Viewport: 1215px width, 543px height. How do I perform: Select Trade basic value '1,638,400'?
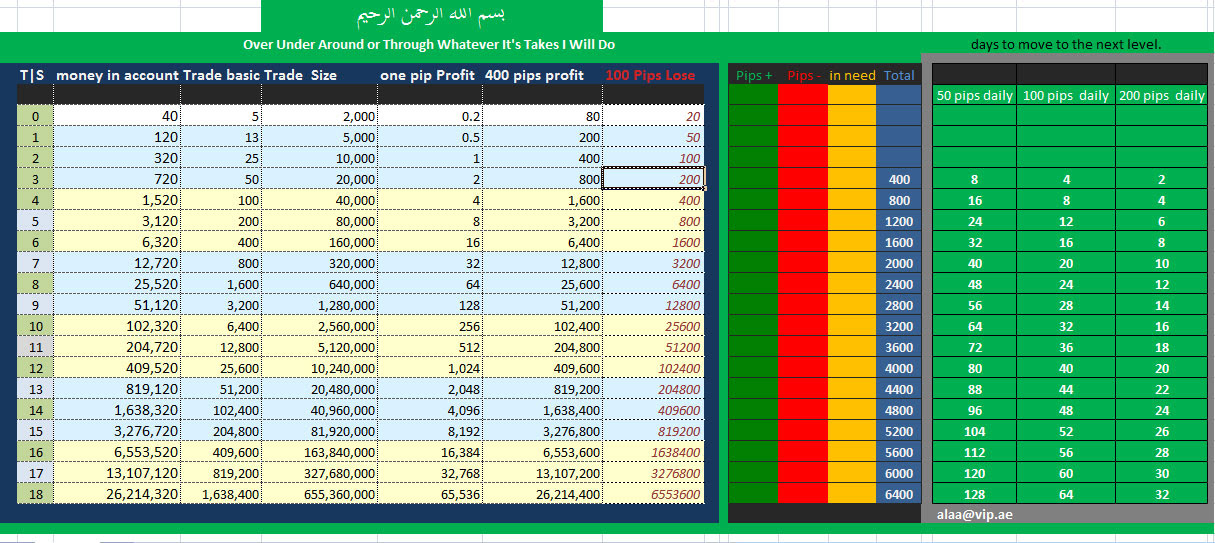tap(222, 494)
